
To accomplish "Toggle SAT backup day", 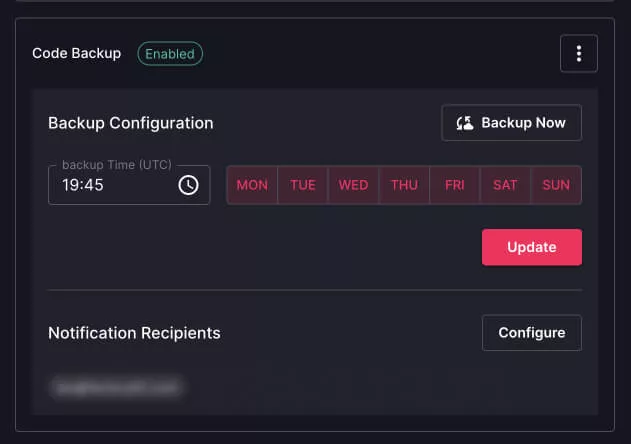I will [506, 185].
